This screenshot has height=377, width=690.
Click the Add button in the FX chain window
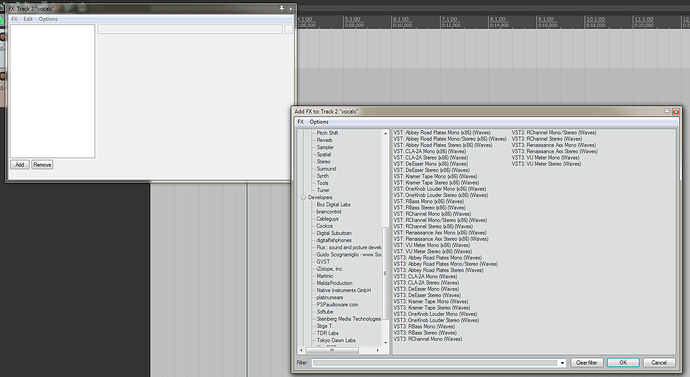[20, 165]
